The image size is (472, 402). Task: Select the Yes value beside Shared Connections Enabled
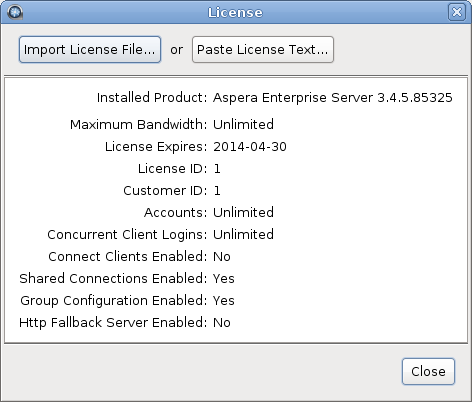pyautogui.click(x=224, y=279)
